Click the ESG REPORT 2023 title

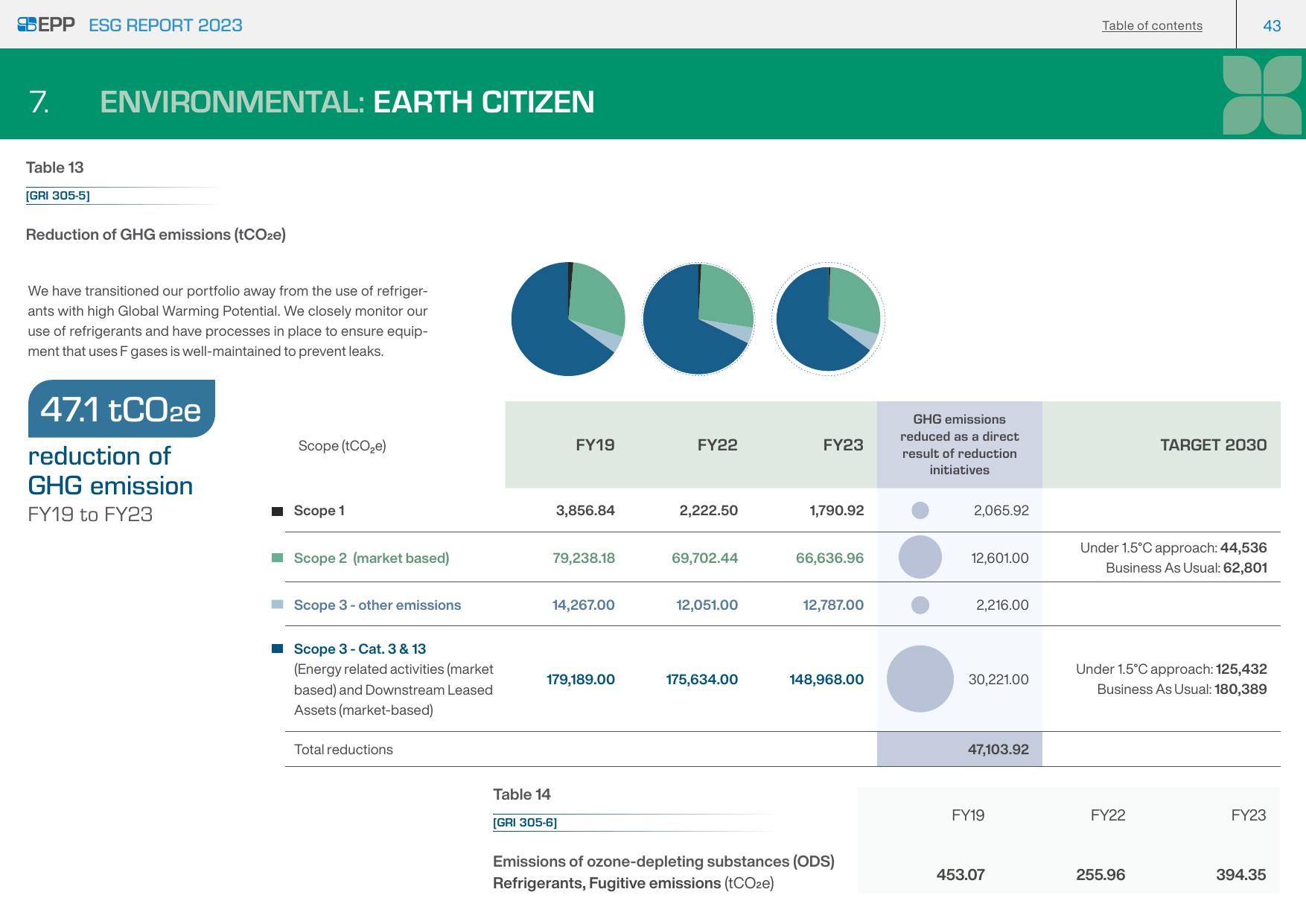(x=165, y=25)
